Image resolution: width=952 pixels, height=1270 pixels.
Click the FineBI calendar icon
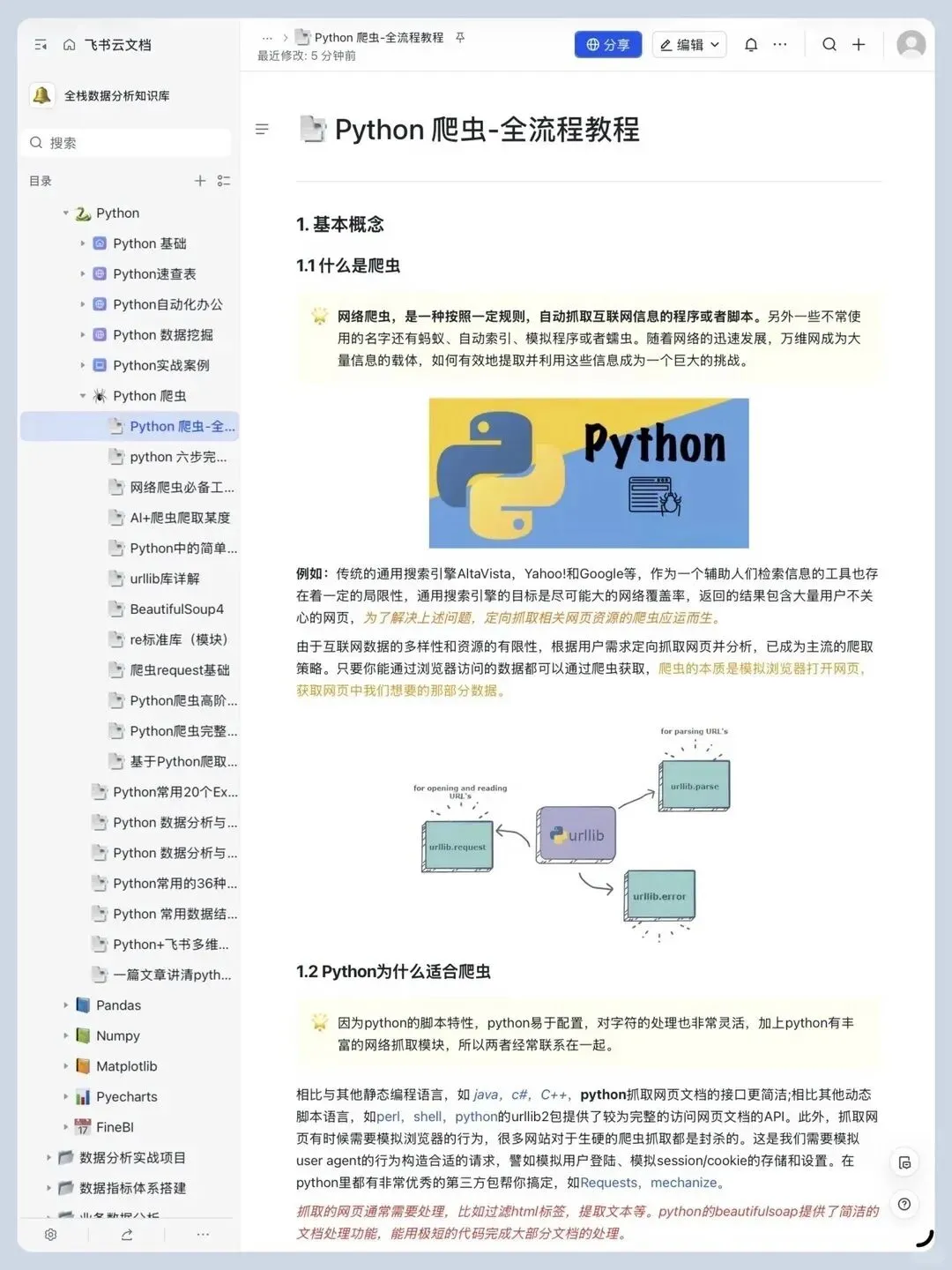tap(83, 1127)
